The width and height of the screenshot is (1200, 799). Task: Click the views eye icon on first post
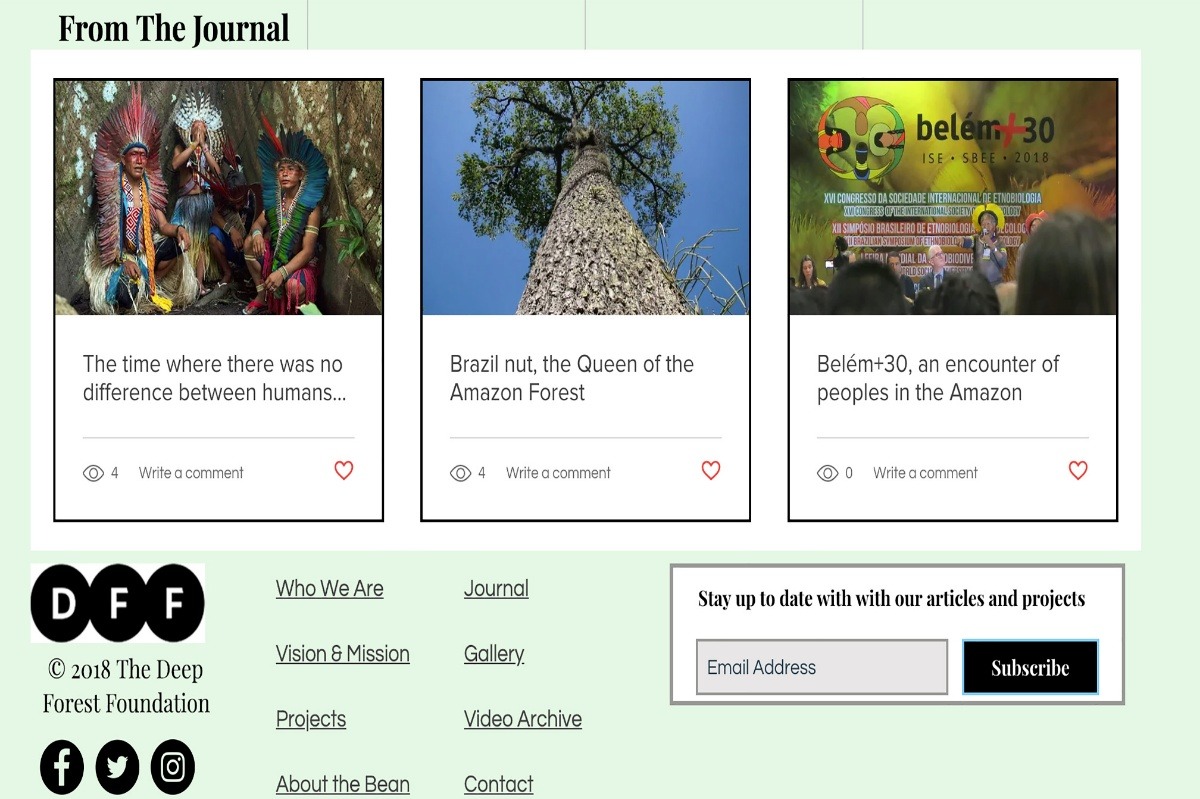pos(94,473)
